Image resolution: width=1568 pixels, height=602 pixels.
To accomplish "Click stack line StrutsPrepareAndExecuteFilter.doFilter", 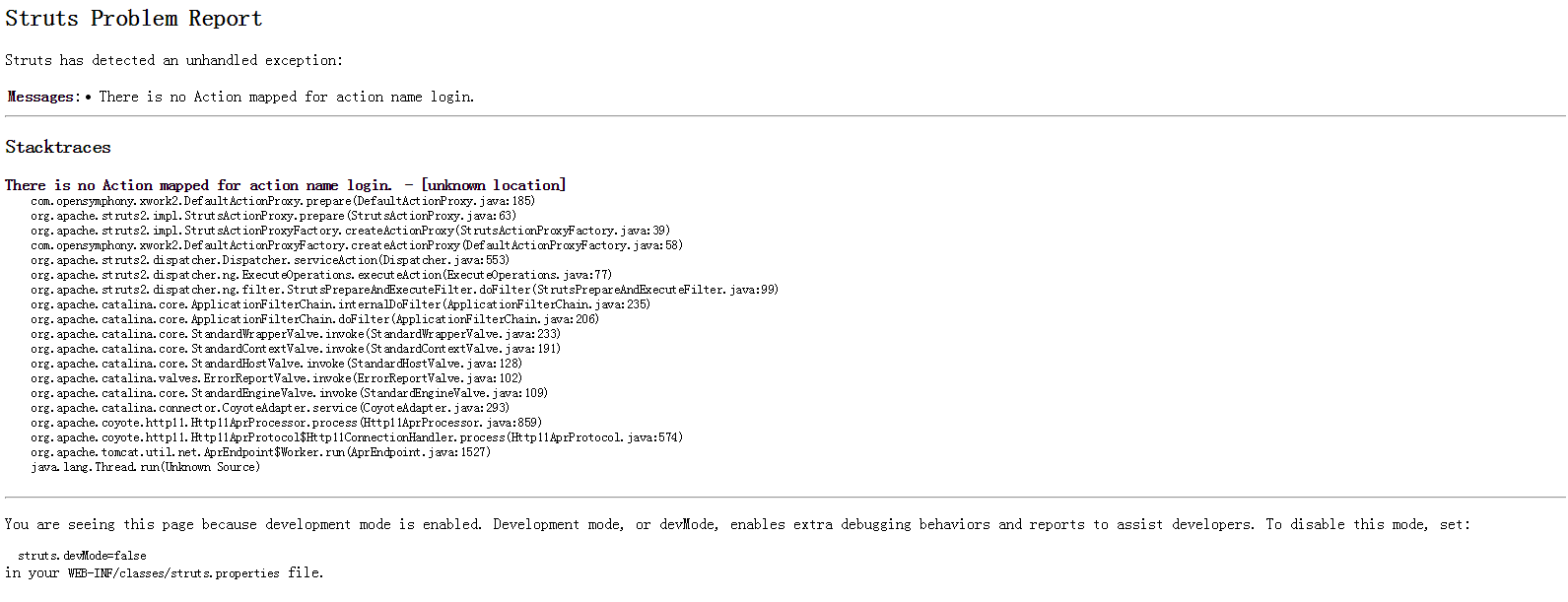I will [x=404, y=290].
